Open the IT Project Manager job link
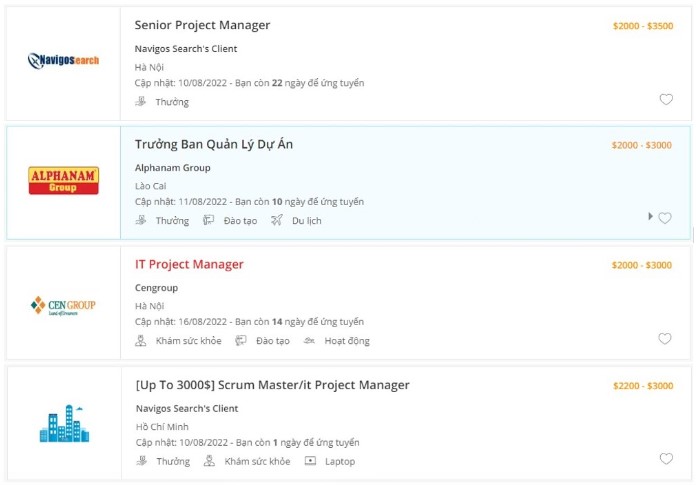This screenshot has width=696, height=485. [x=189, y=265]
